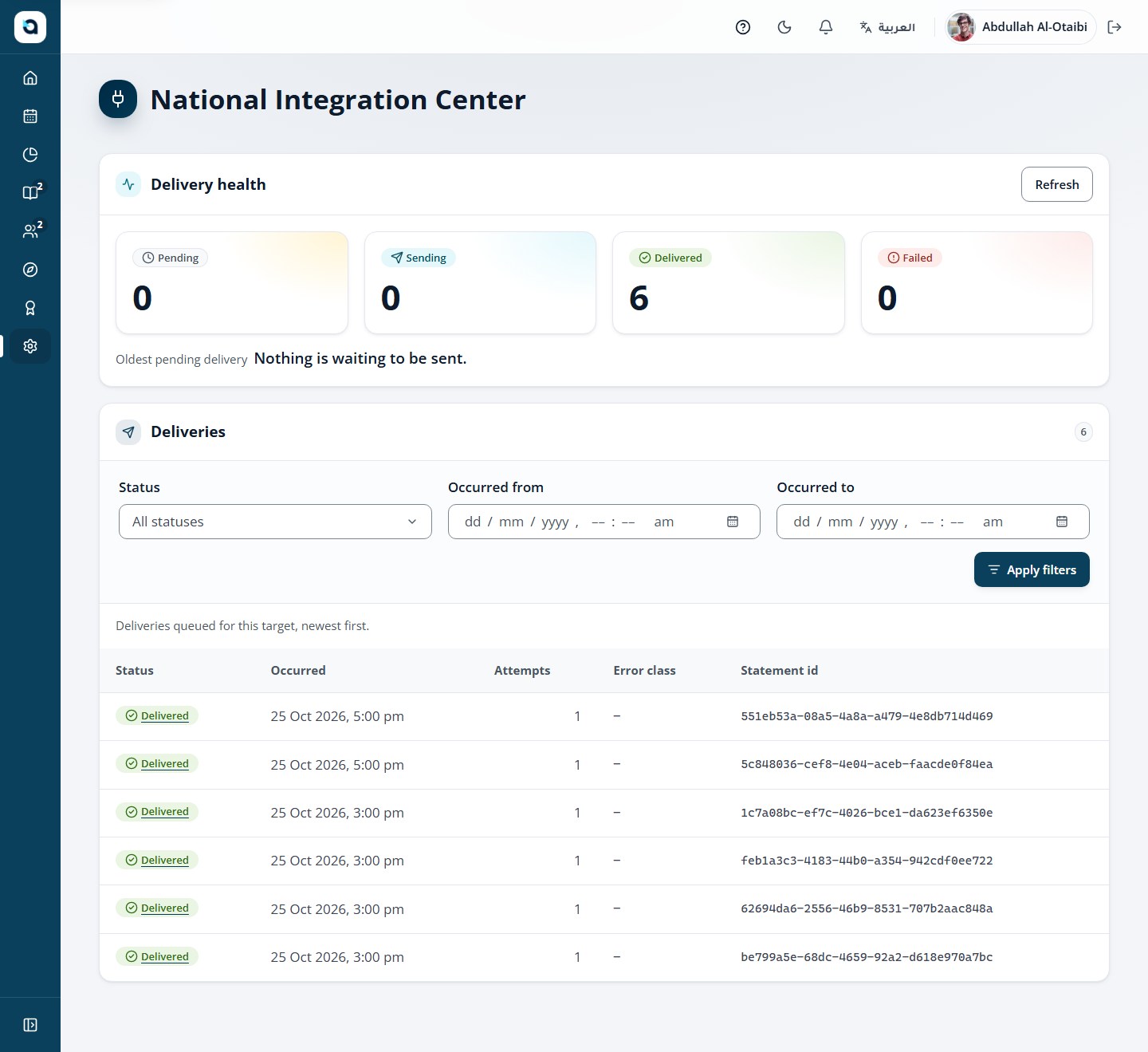Toggle the sidebar collapse button

click(x=30, y=1025)
